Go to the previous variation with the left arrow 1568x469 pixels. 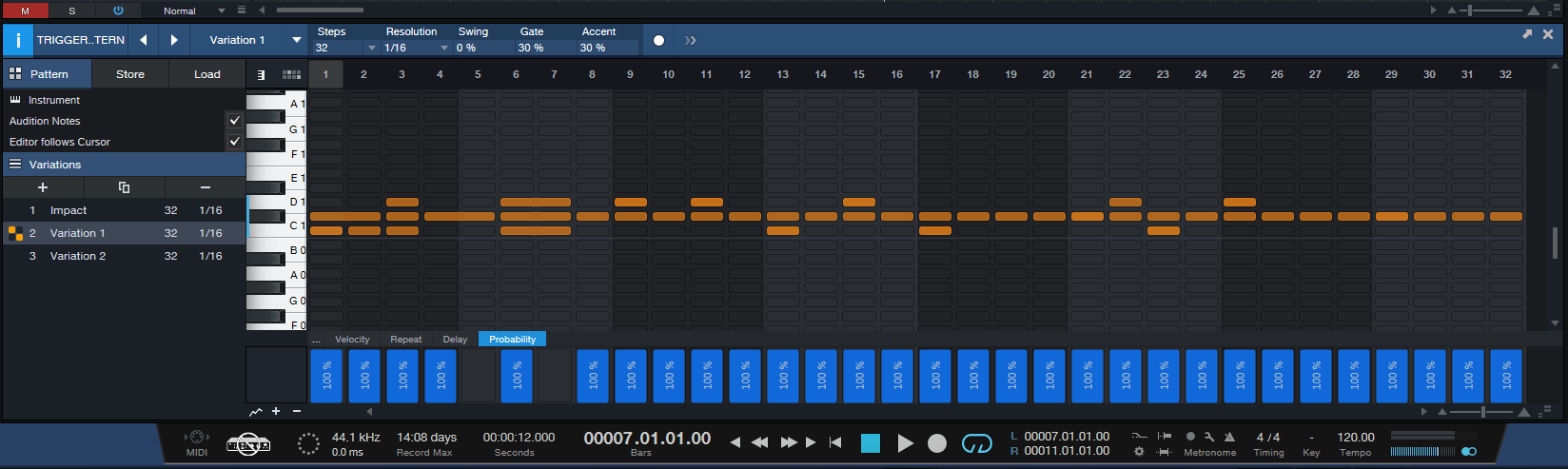coord(143,40)
